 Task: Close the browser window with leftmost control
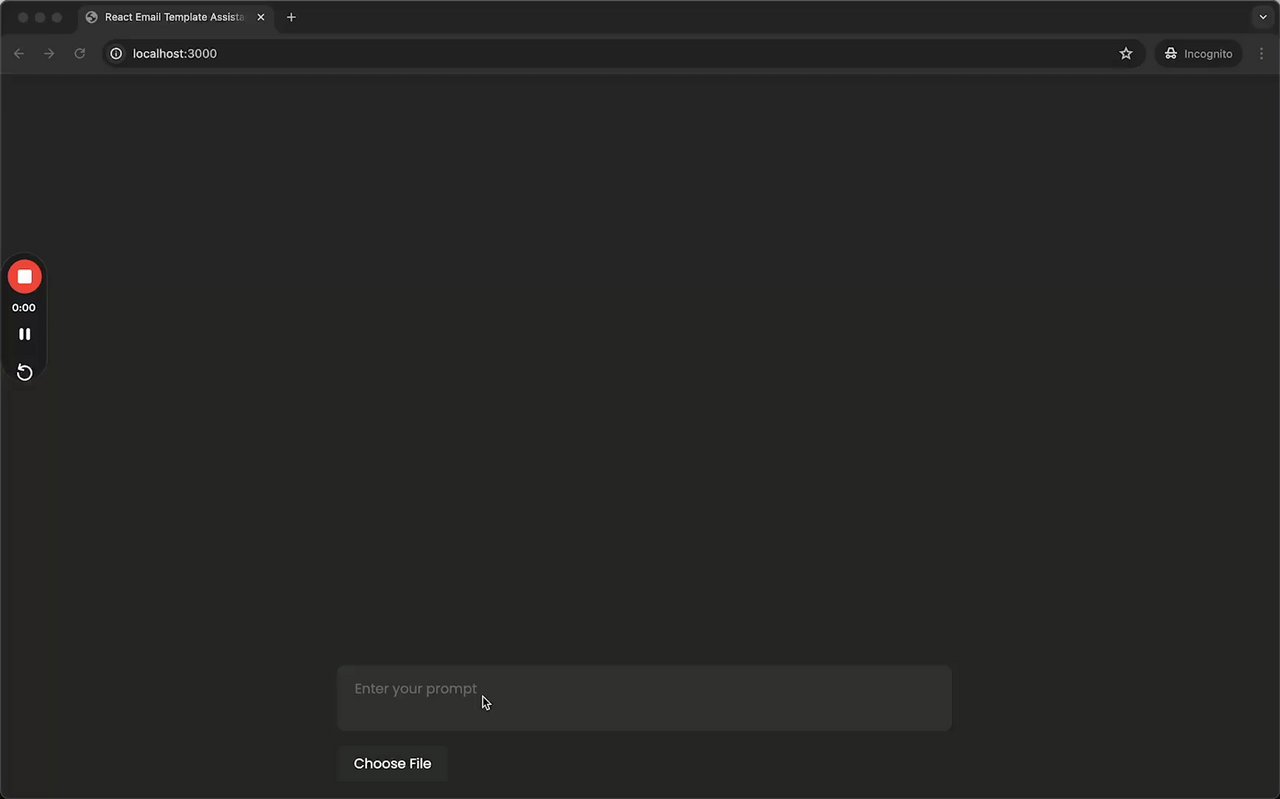click(23, 17)
